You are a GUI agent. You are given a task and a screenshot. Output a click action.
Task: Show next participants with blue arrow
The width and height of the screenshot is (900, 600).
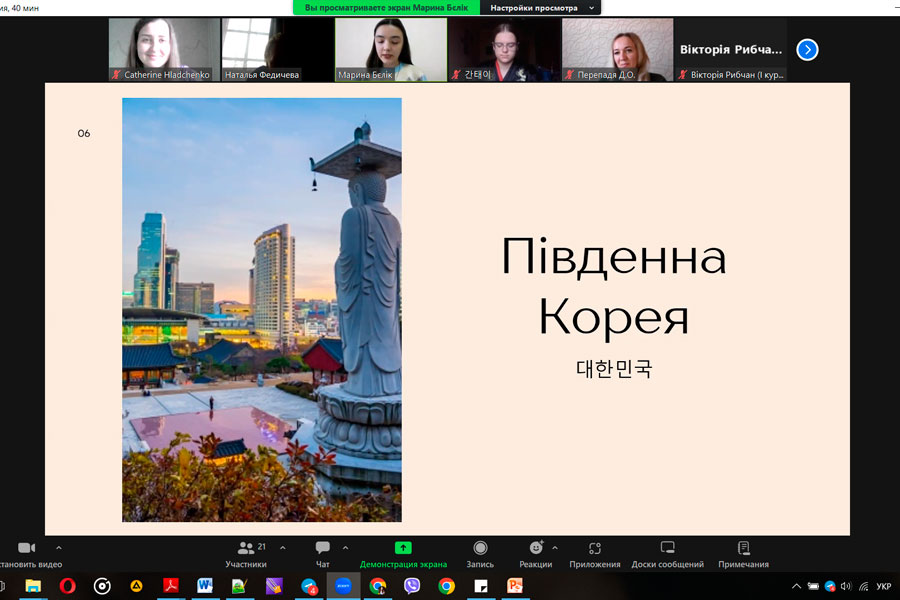pos(807,49)
